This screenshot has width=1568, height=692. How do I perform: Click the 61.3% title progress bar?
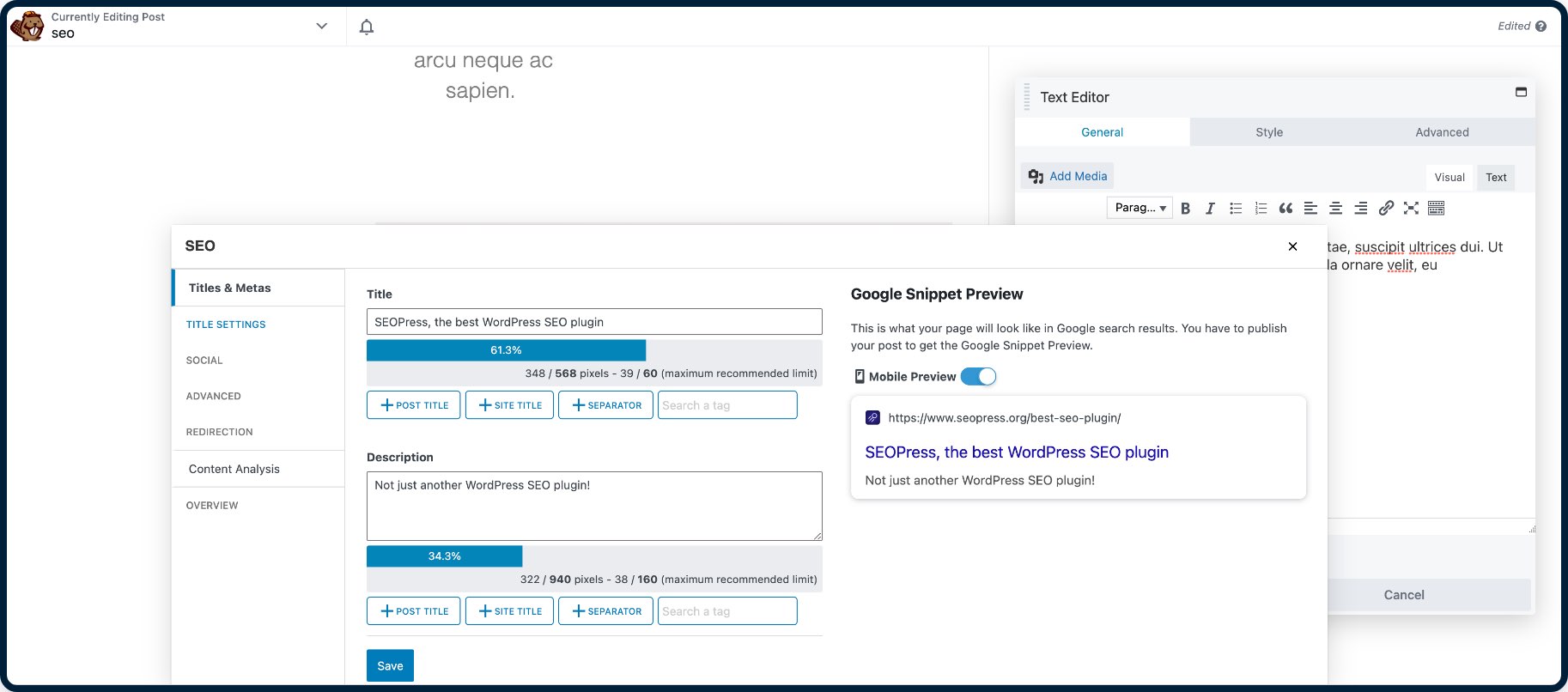pyautogui.click(x=506, y=350)
